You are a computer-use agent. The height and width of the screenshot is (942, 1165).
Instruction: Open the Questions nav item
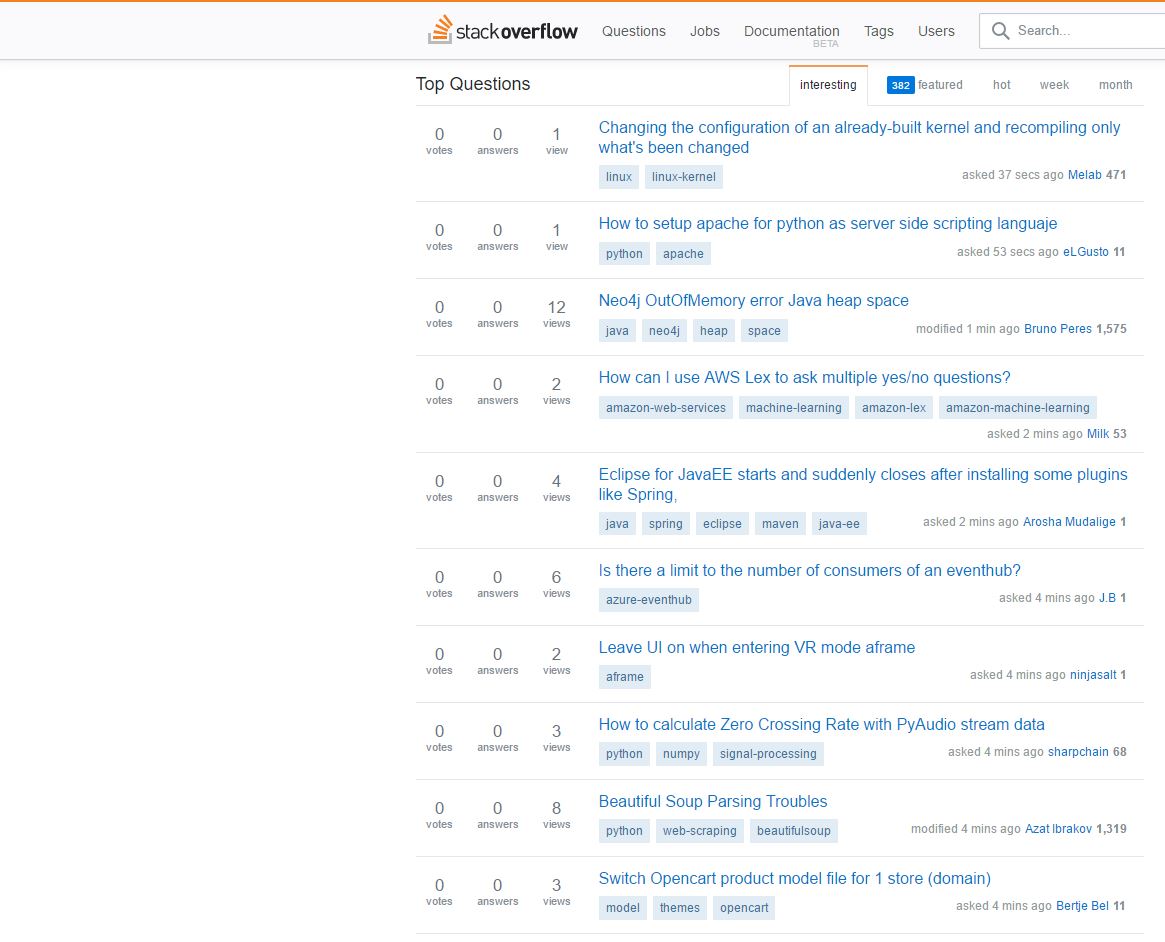click(633, 31)
